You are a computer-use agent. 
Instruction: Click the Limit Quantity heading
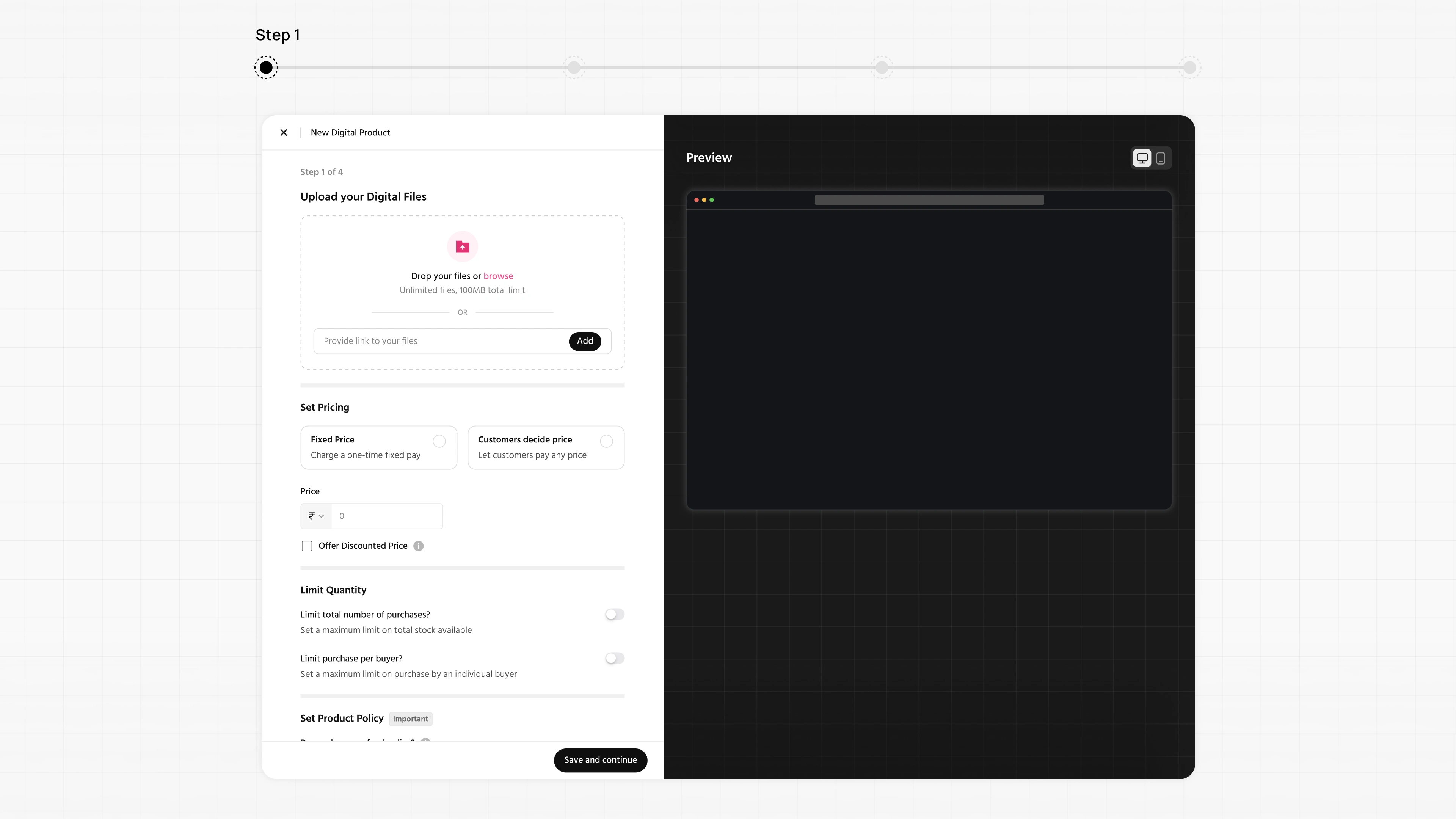pos(334,590)
